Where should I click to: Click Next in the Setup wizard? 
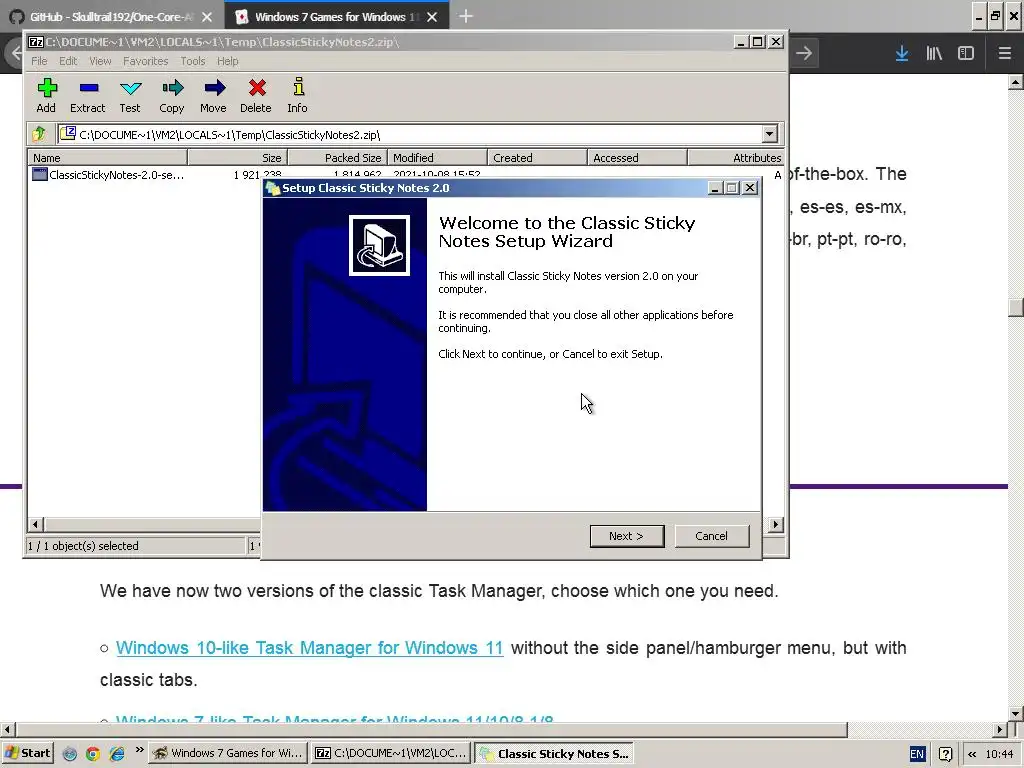click(x=627, y=536)
